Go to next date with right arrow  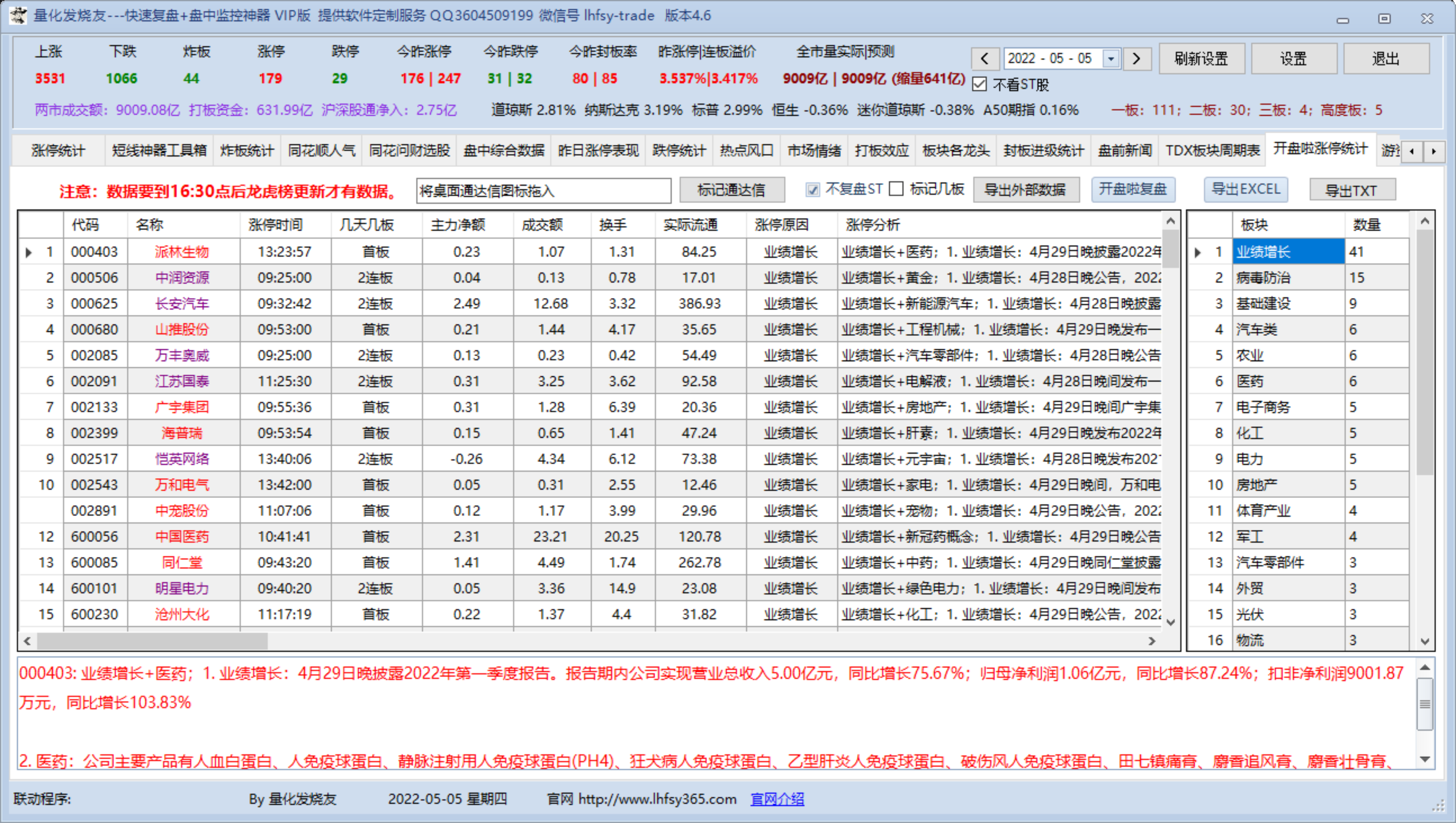[x=1136, y=59]
